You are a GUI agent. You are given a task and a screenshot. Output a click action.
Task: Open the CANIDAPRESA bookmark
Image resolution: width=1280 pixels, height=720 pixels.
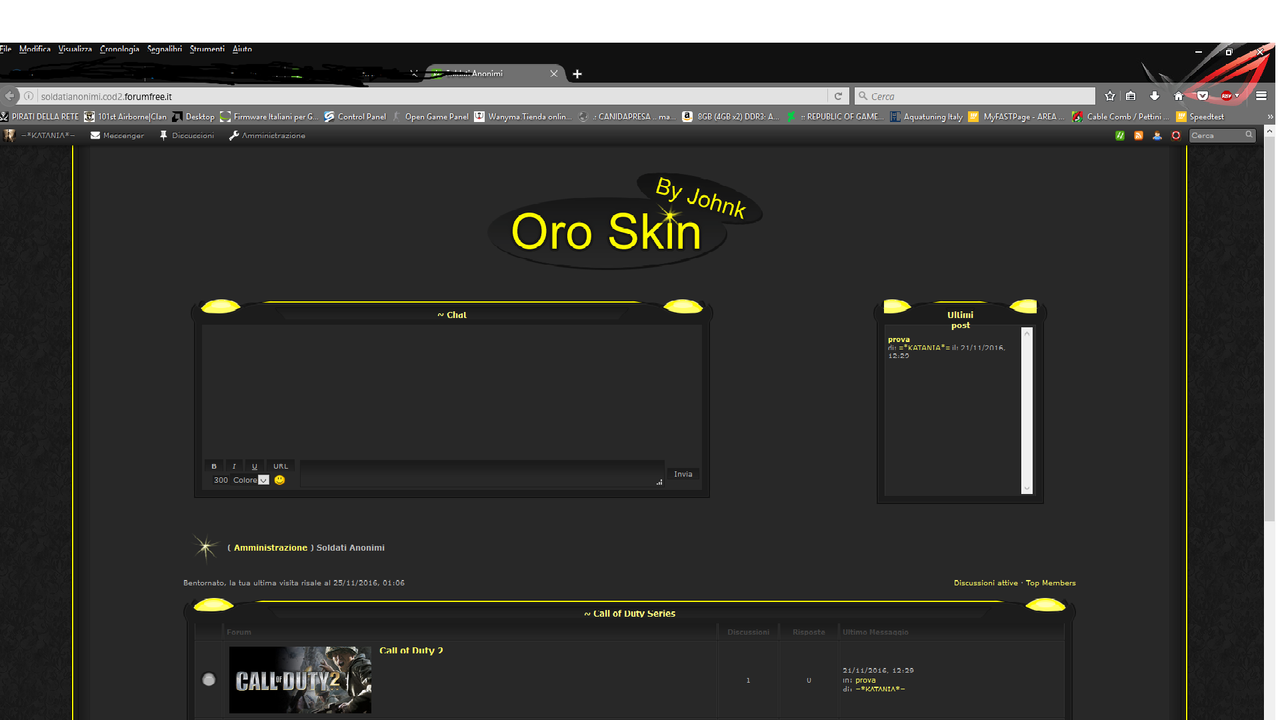tap(626, 117)
